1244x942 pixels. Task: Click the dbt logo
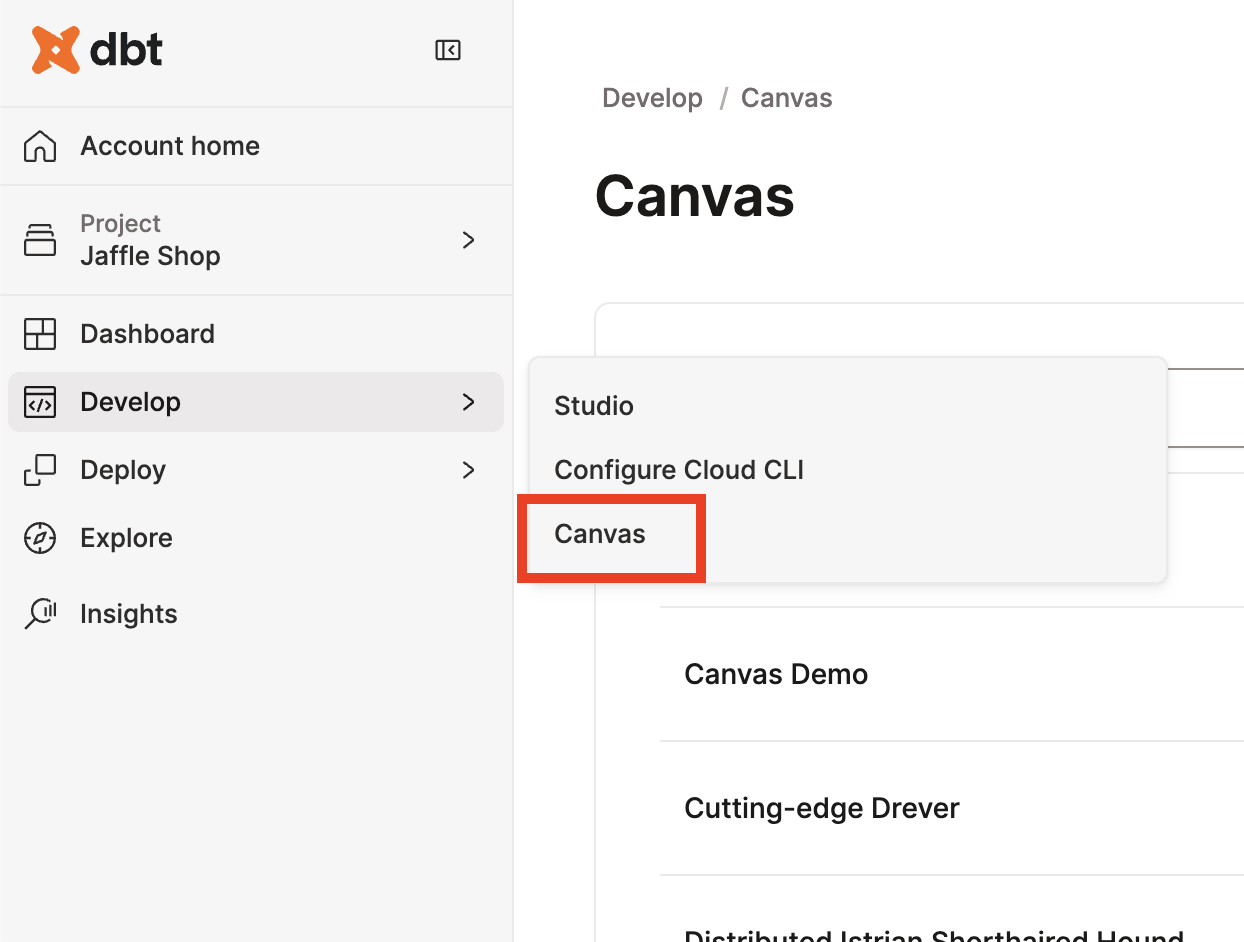(x=96, y=49)
